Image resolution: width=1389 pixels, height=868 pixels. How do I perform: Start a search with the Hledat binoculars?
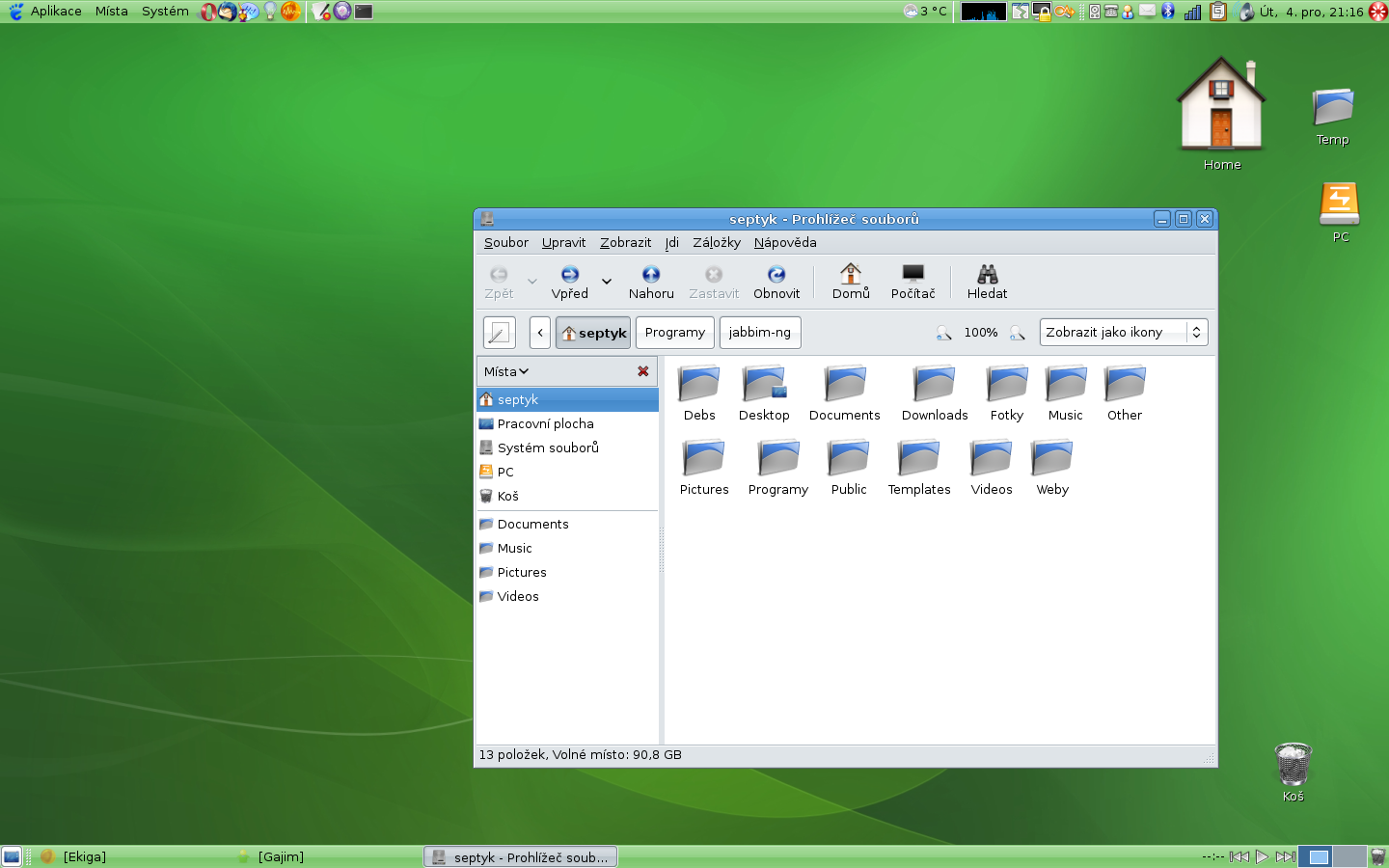987,282
